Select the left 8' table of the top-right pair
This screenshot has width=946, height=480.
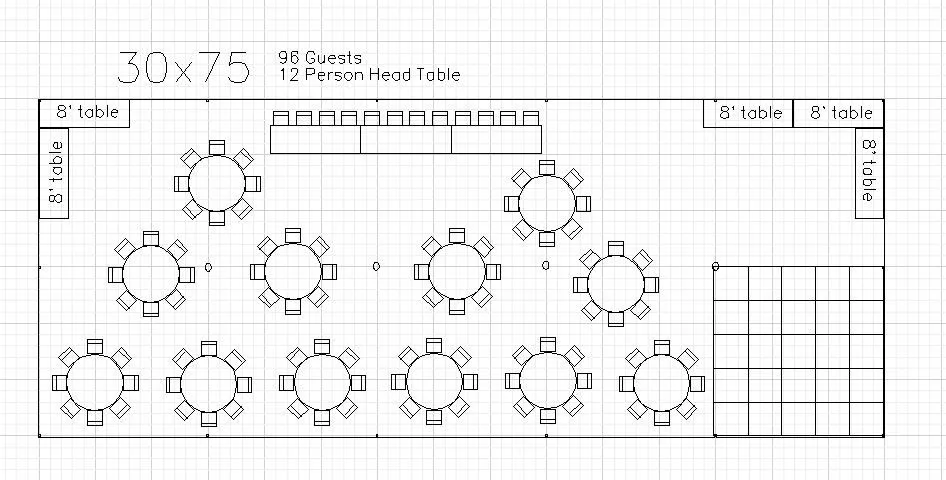click(748, 114)
